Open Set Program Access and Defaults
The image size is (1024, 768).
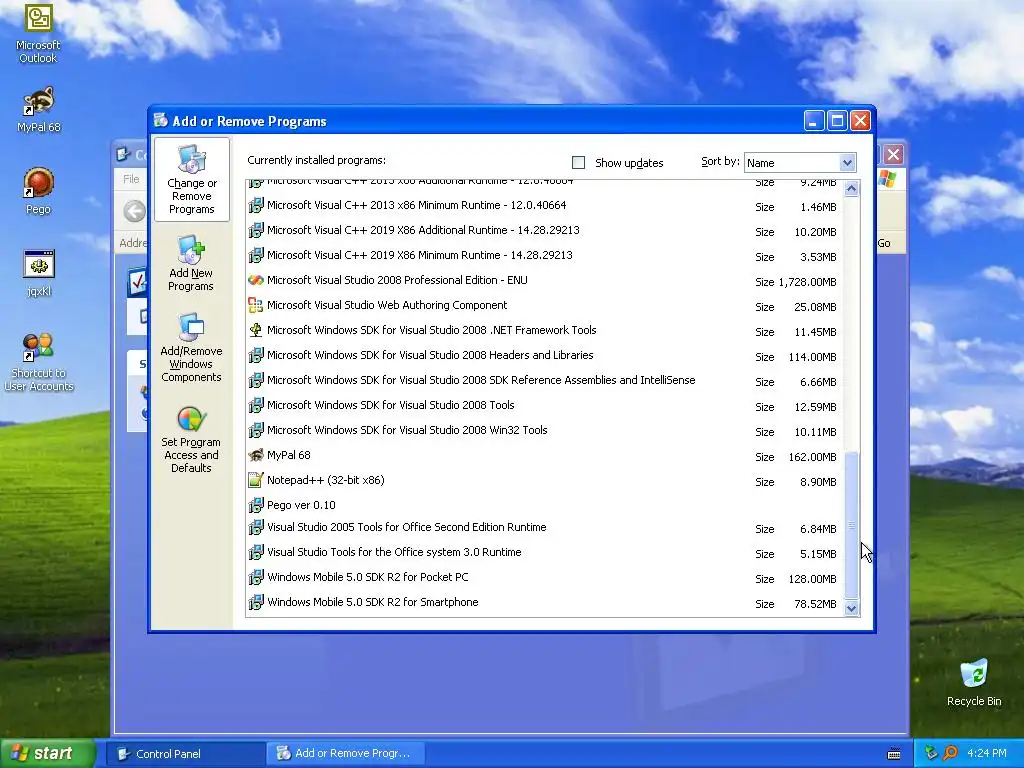tap(191, 439)
